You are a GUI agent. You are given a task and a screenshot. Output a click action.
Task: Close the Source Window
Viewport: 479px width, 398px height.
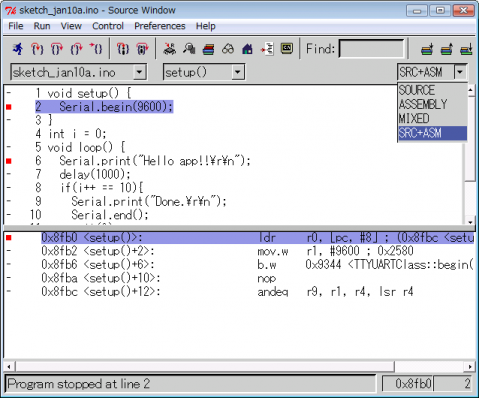463,11
